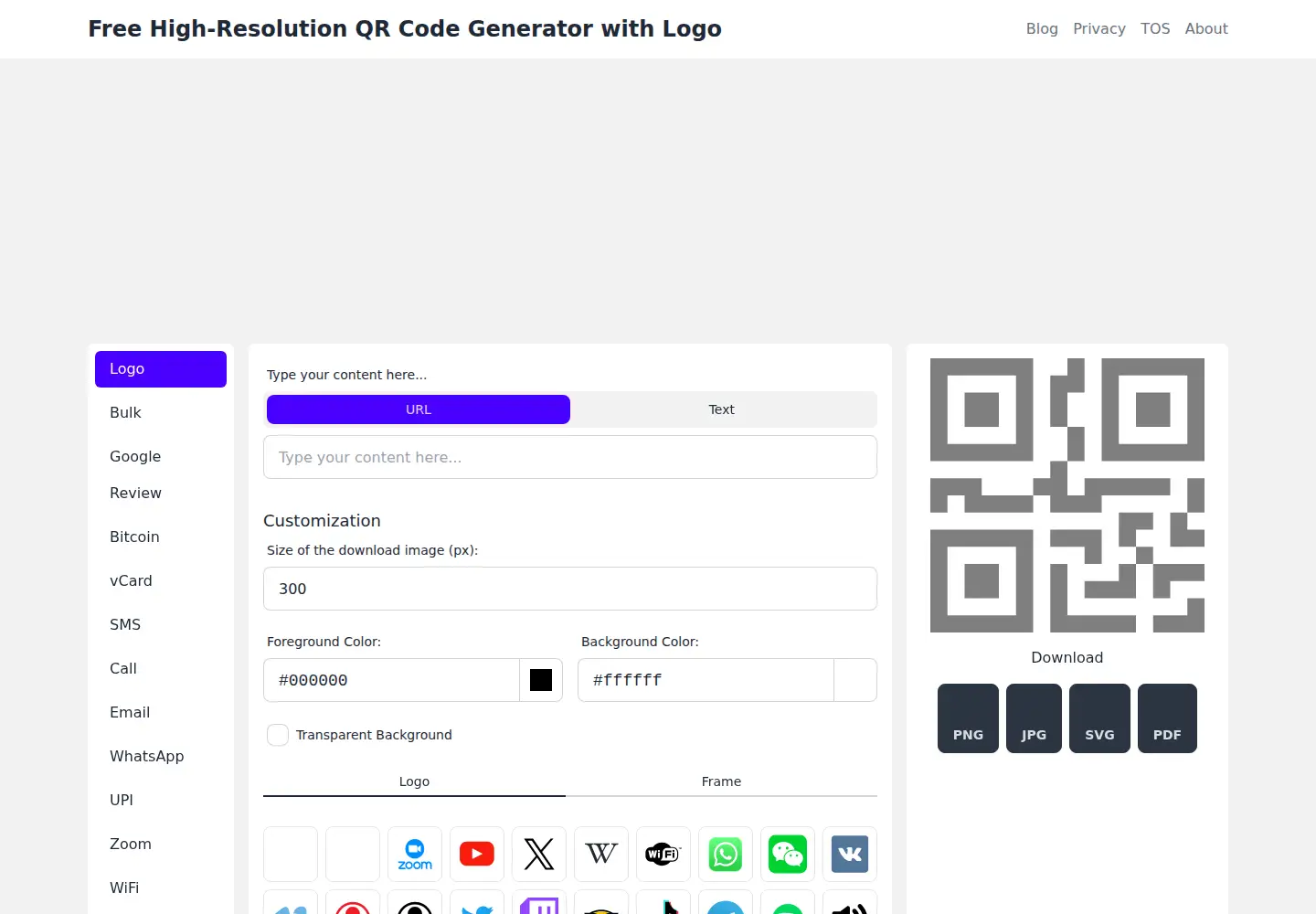Select WhatsApp in the sidebar list

(x=161, y=757)
